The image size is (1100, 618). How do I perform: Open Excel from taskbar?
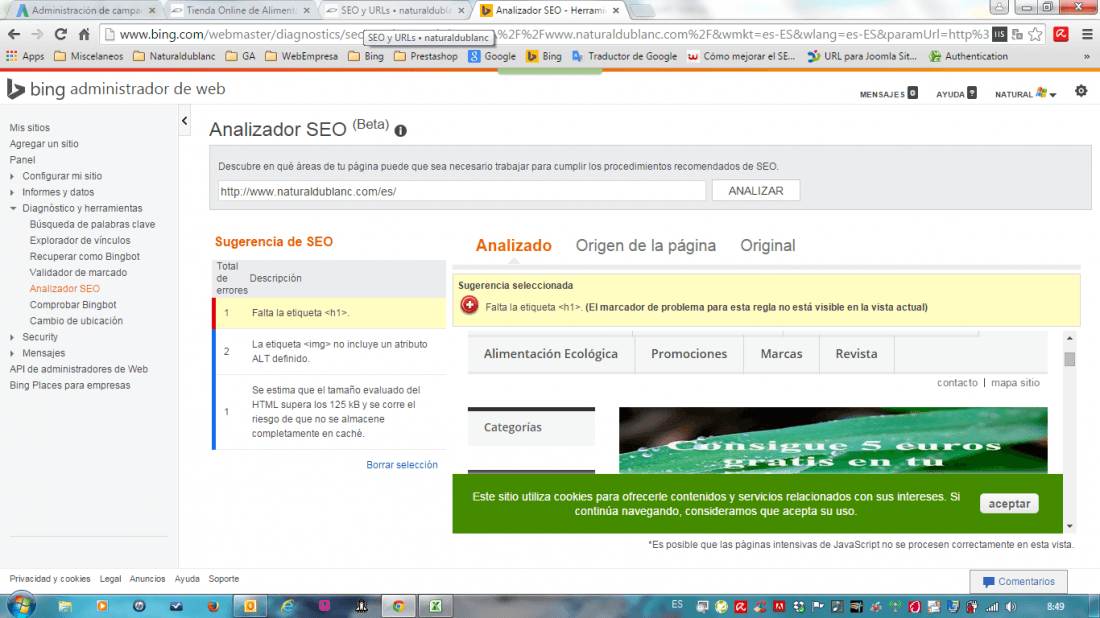tap(436, 606)
